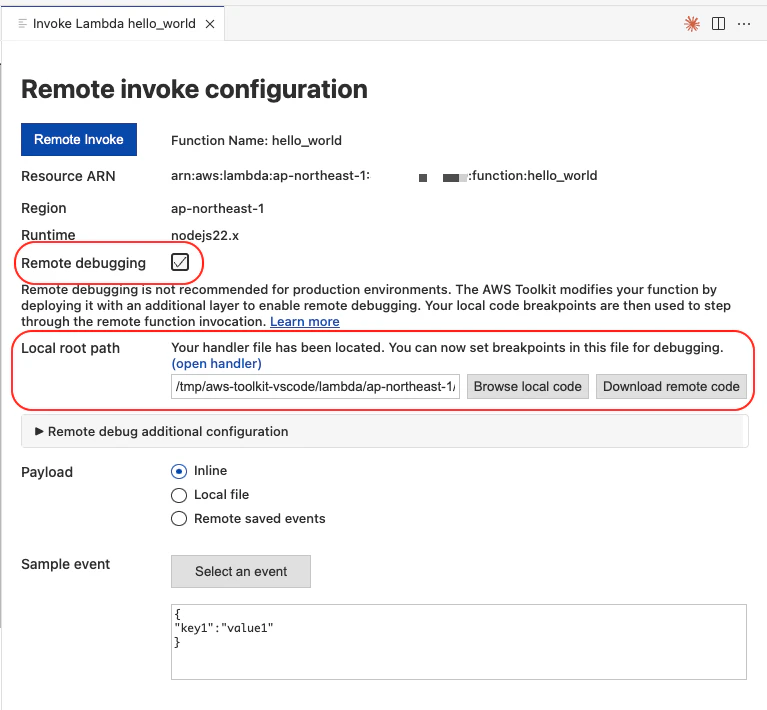Click the Remote Invoke button
The height and width of the screenshot is (710, 767).
[x=79, y=139]
